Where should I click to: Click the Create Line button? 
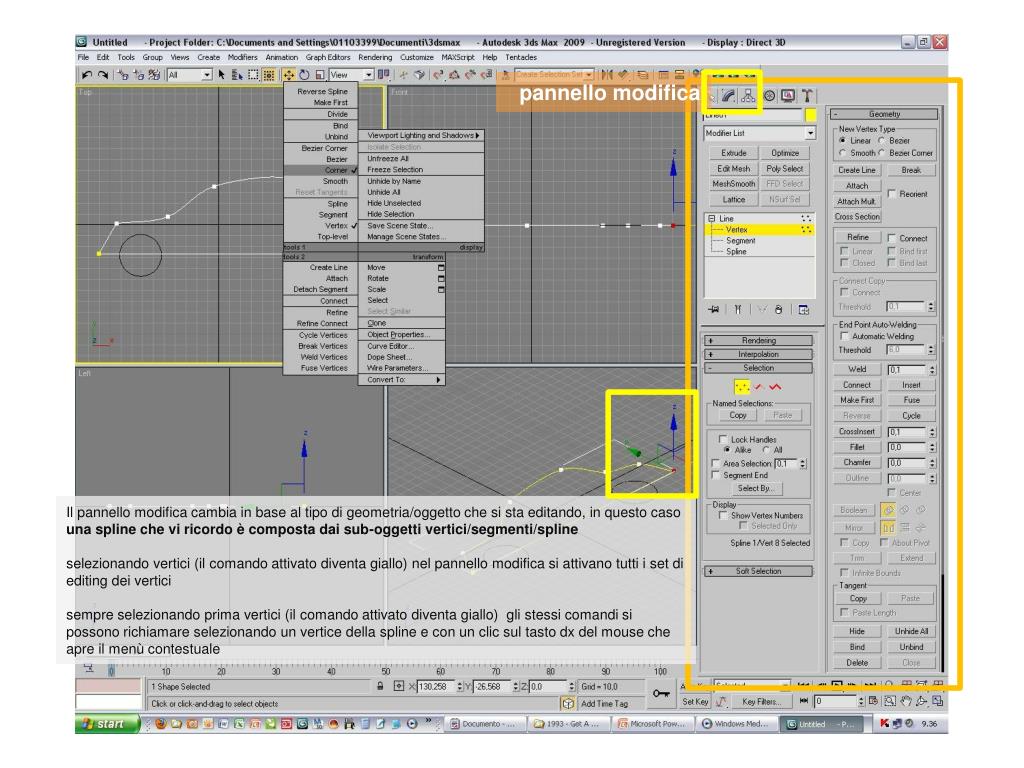pyautogui.click(x=857, y=170)
